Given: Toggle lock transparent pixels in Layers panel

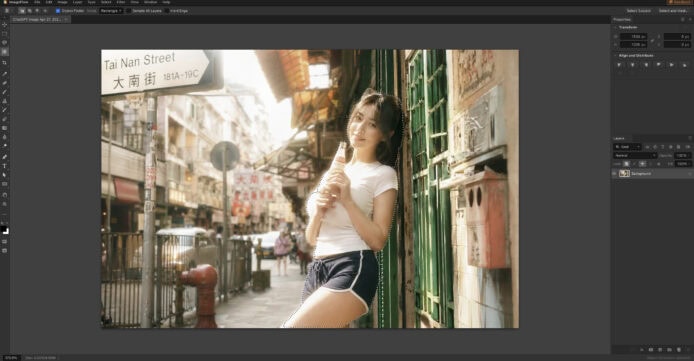Looking at the screenshot, I should [626, 164].
